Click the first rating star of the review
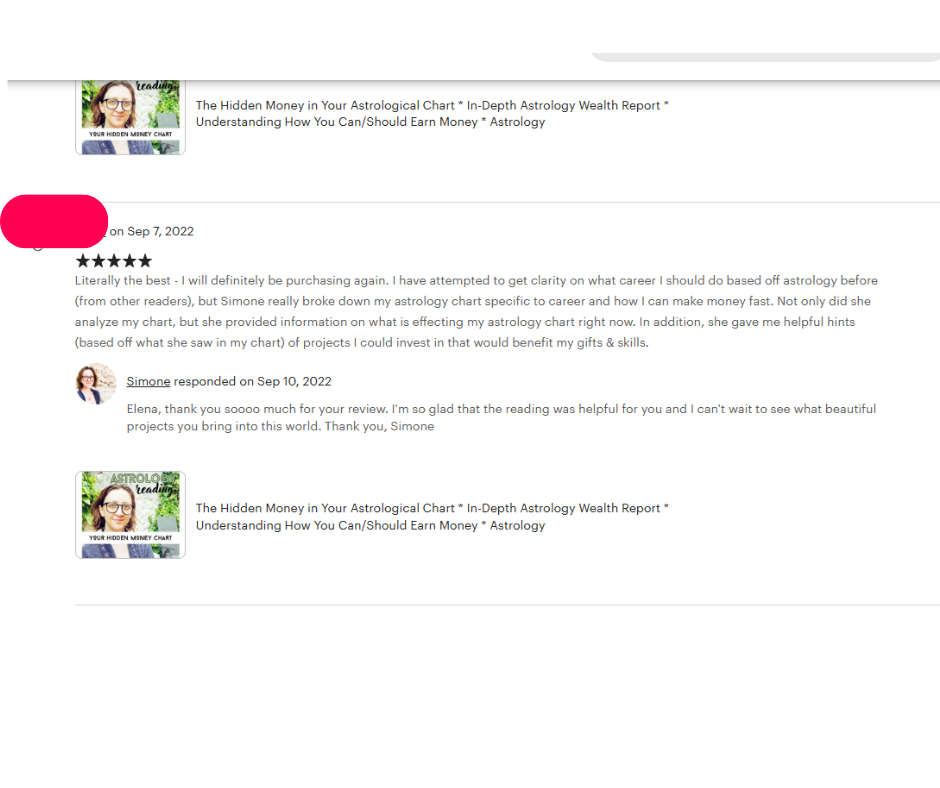940x788 pixels. click(x=83, y=261)
